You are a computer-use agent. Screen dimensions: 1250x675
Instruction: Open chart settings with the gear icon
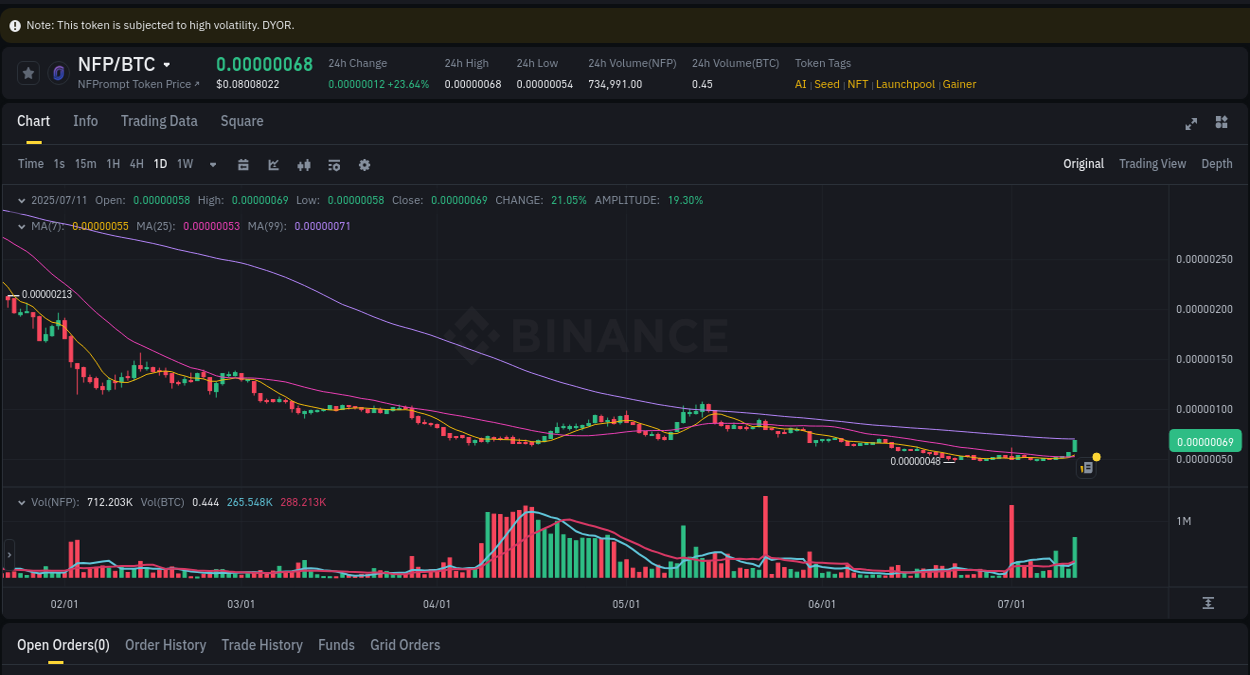[364, 164]
